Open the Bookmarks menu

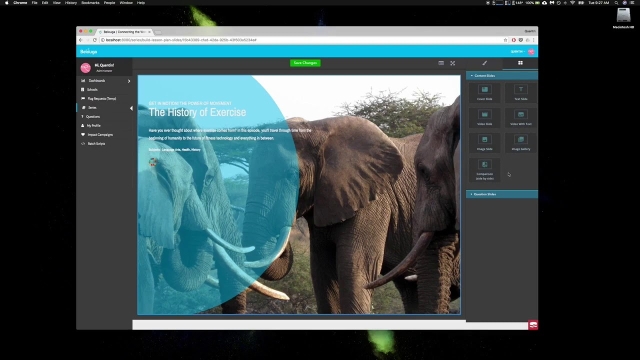(x=90, y=2)
